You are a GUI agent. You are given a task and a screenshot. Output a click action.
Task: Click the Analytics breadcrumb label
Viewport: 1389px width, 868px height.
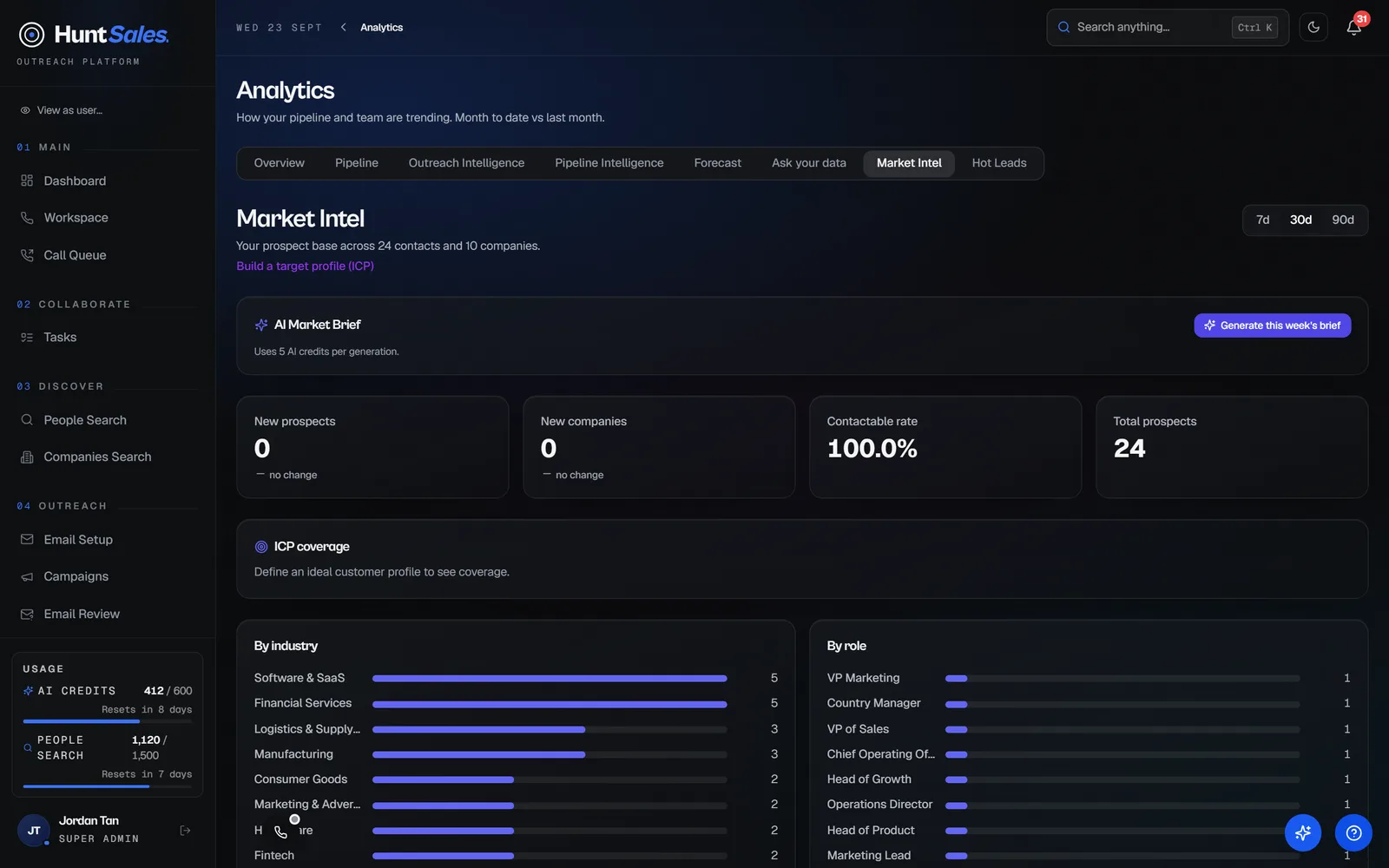tap(382, 28)
